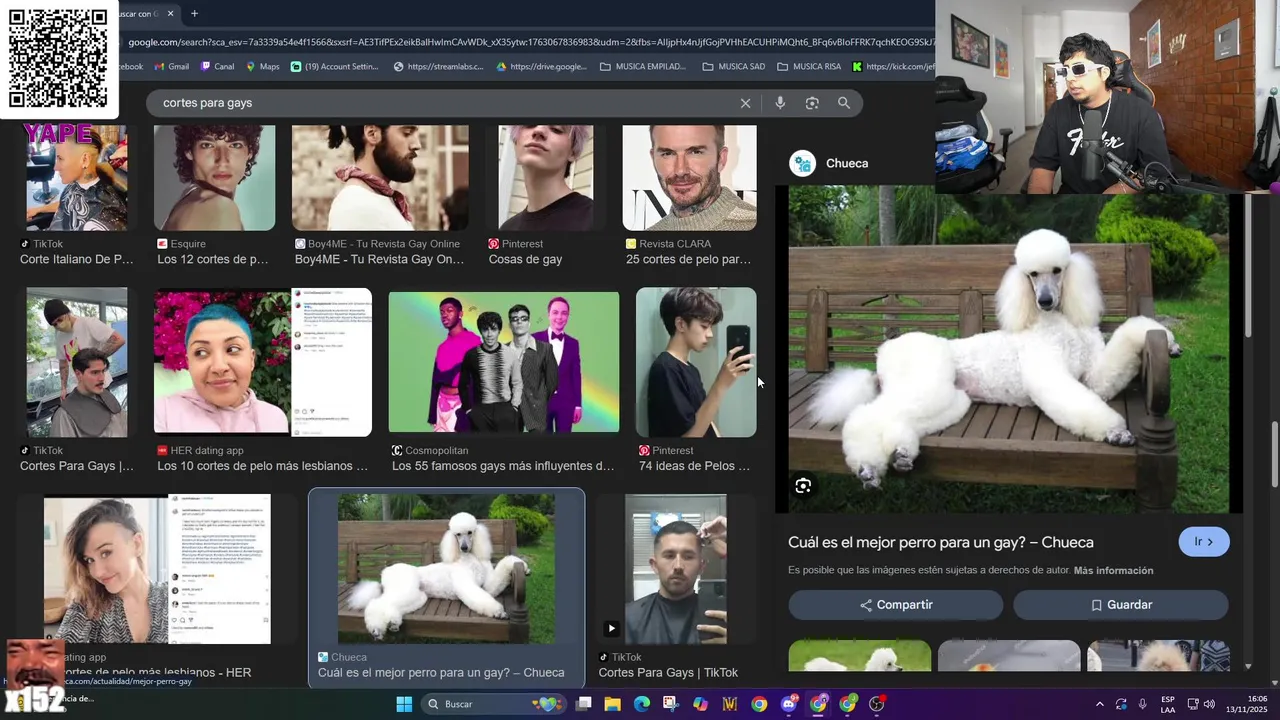Open Discord from the taskbar
This screenshot has width=1280, height=720.
[789, 704]
